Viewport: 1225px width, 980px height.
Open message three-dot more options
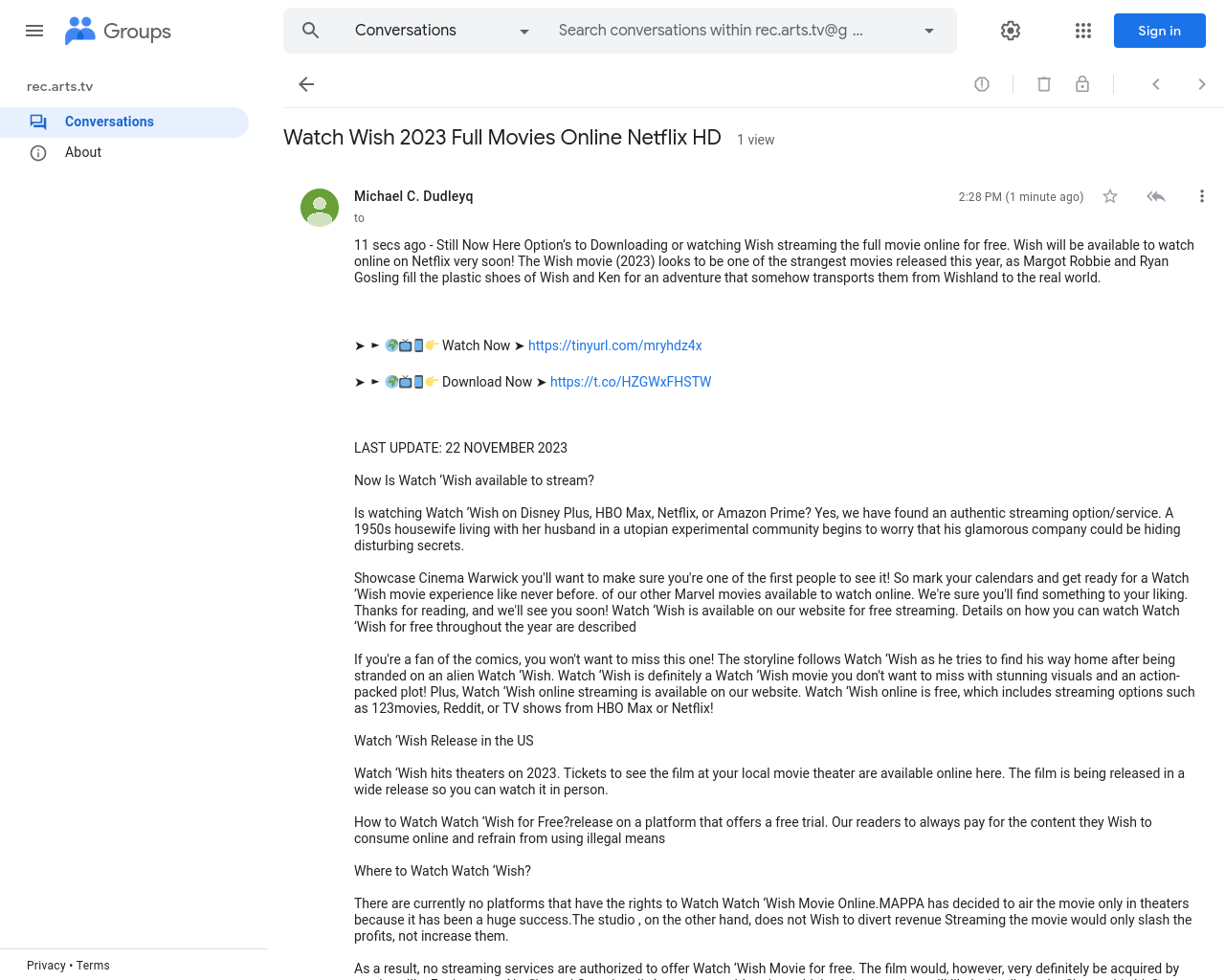(1202, 196)
